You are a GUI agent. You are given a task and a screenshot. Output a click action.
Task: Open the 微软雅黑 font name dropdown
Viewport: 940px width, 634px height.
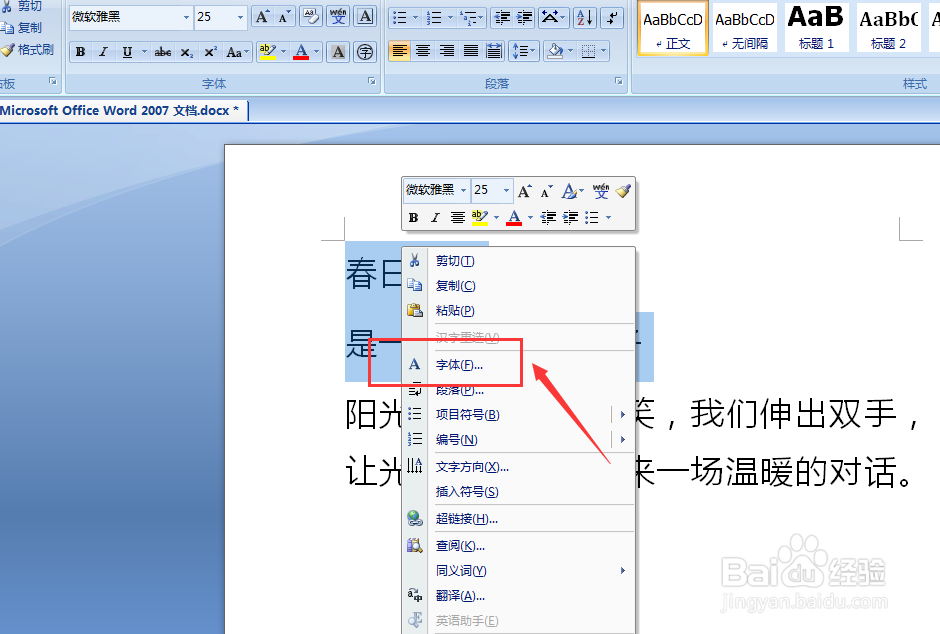click(187, 16)
